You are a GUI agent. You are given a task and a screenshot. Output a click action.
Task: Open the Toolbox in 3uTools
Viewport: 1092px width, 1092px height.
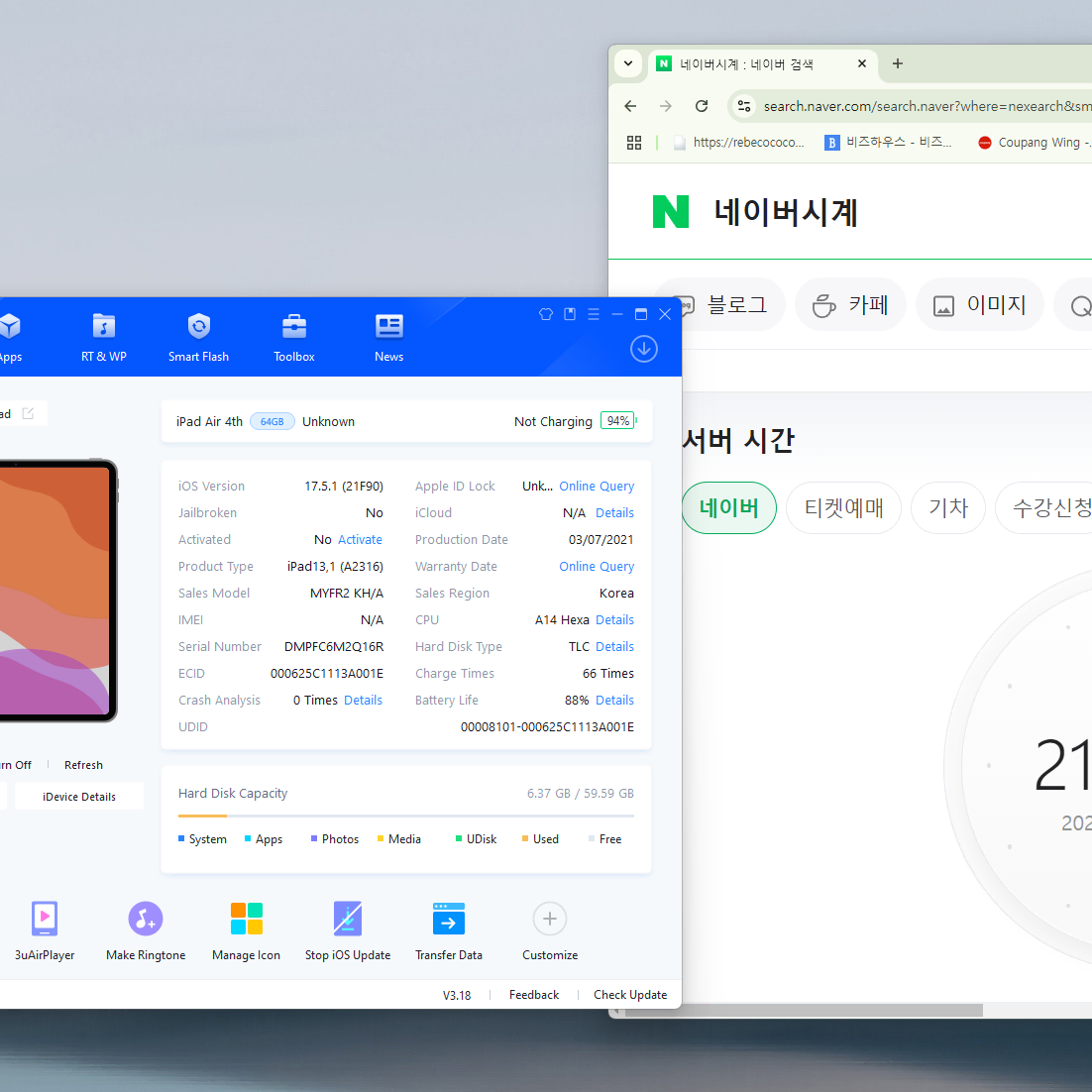pos(294,337)
